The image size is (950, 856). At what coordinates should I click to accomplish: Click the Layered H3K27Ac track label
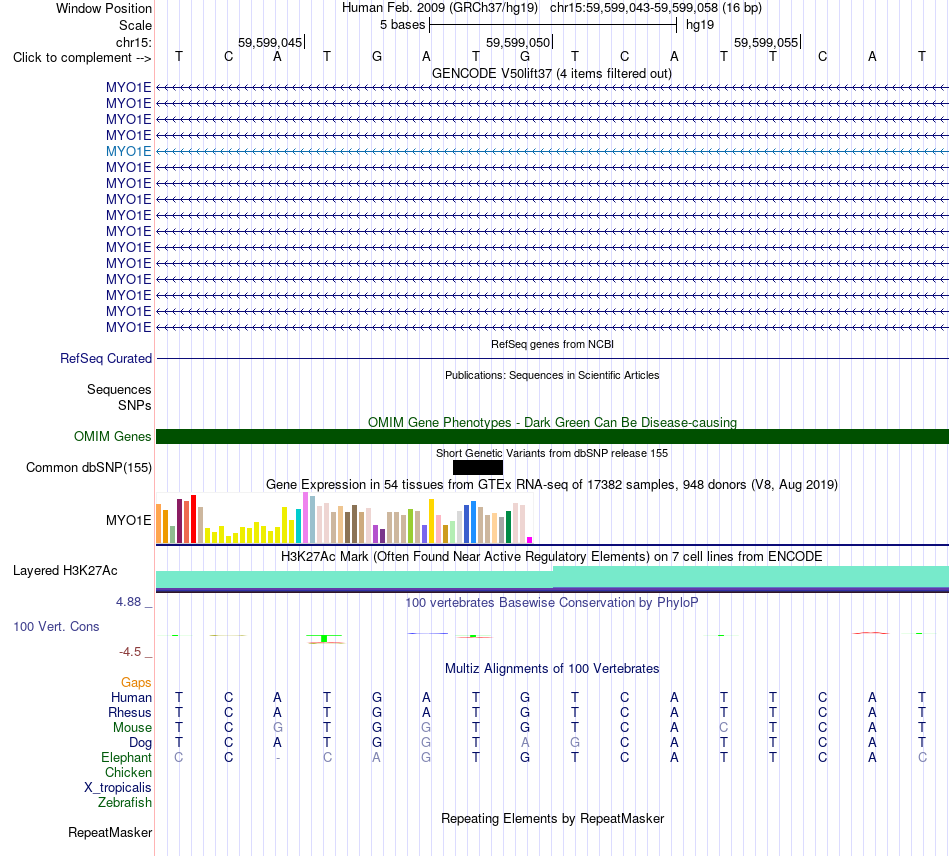[x=65, y=571]
